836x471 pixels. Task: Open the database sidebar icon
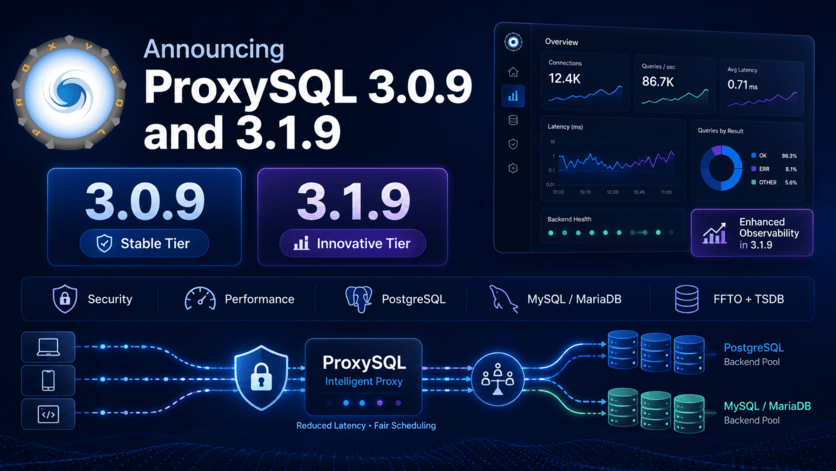(513, 120)
